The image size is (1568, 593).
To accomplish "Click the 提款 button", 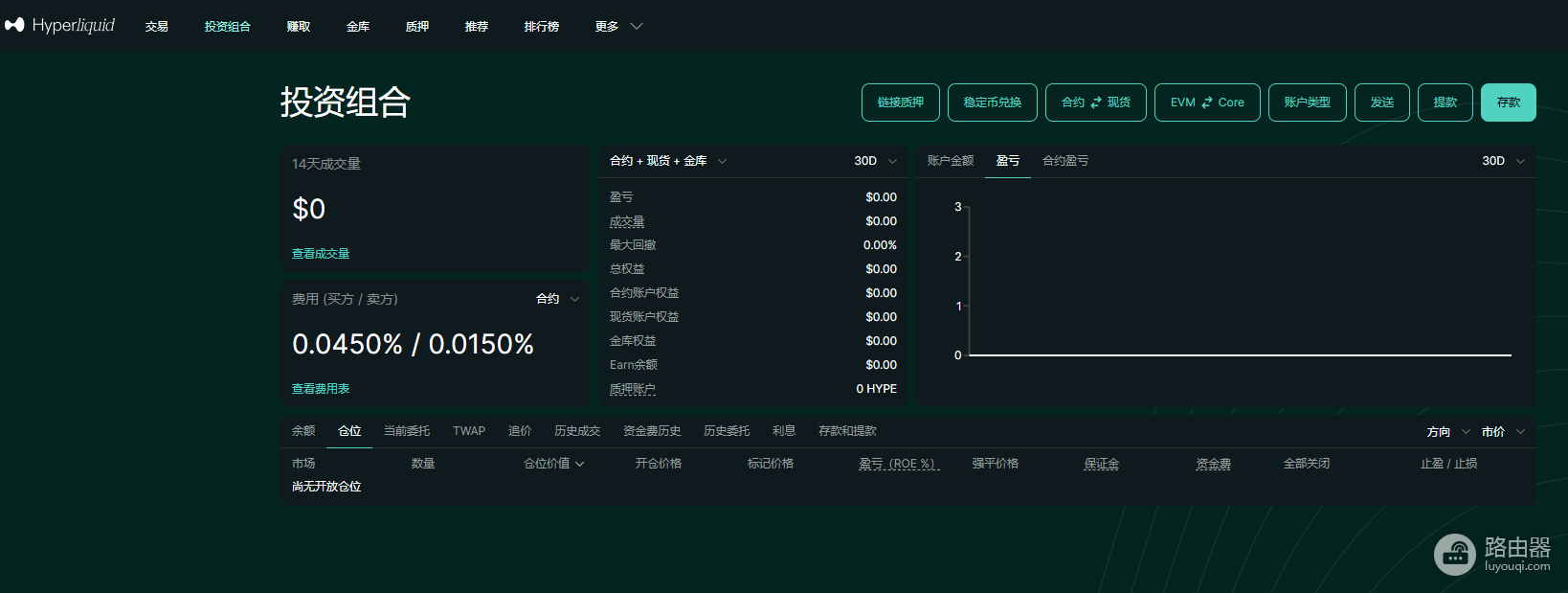I will pos(1445,103).
